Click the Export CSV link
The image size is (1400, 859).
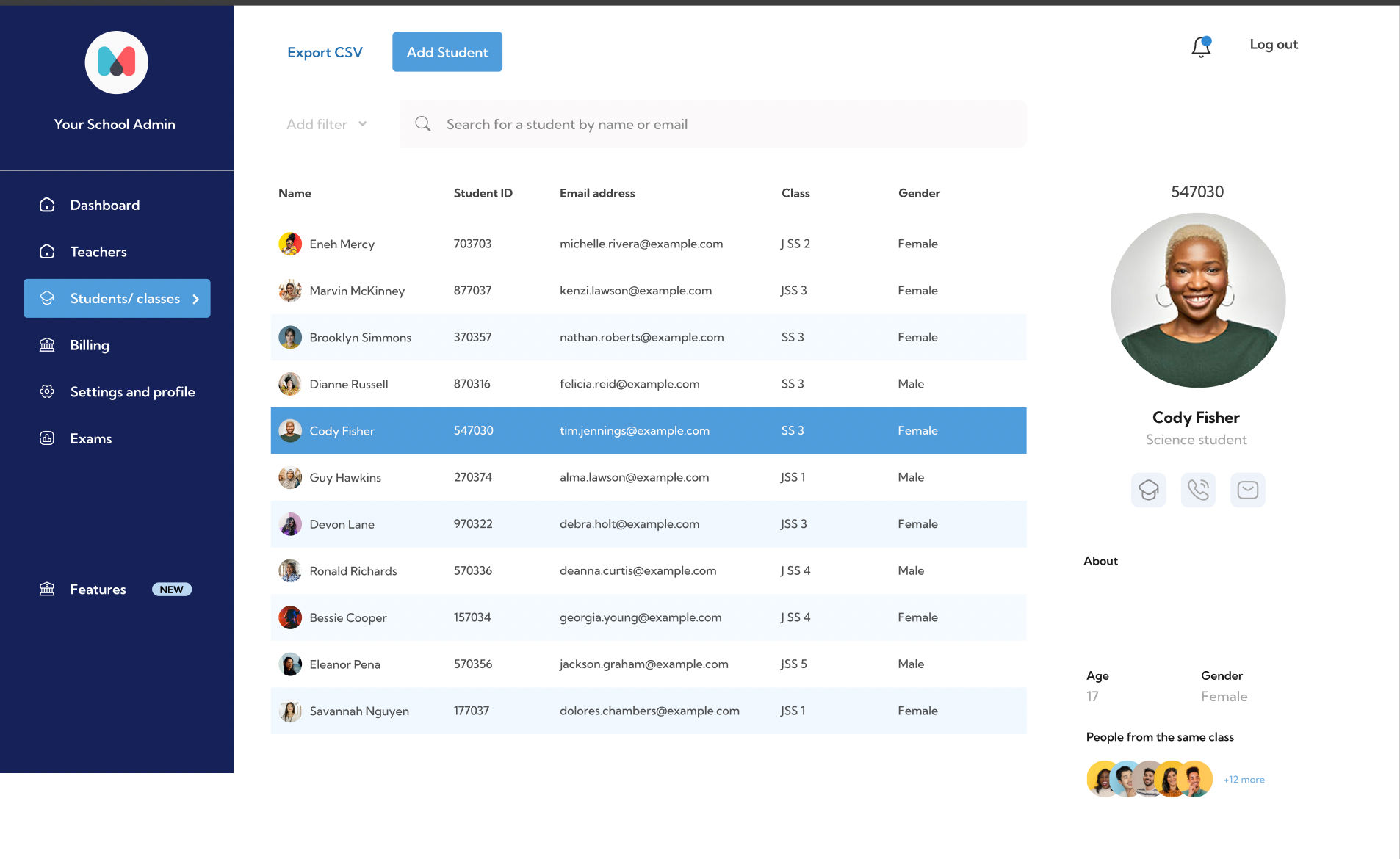point(325,52)
